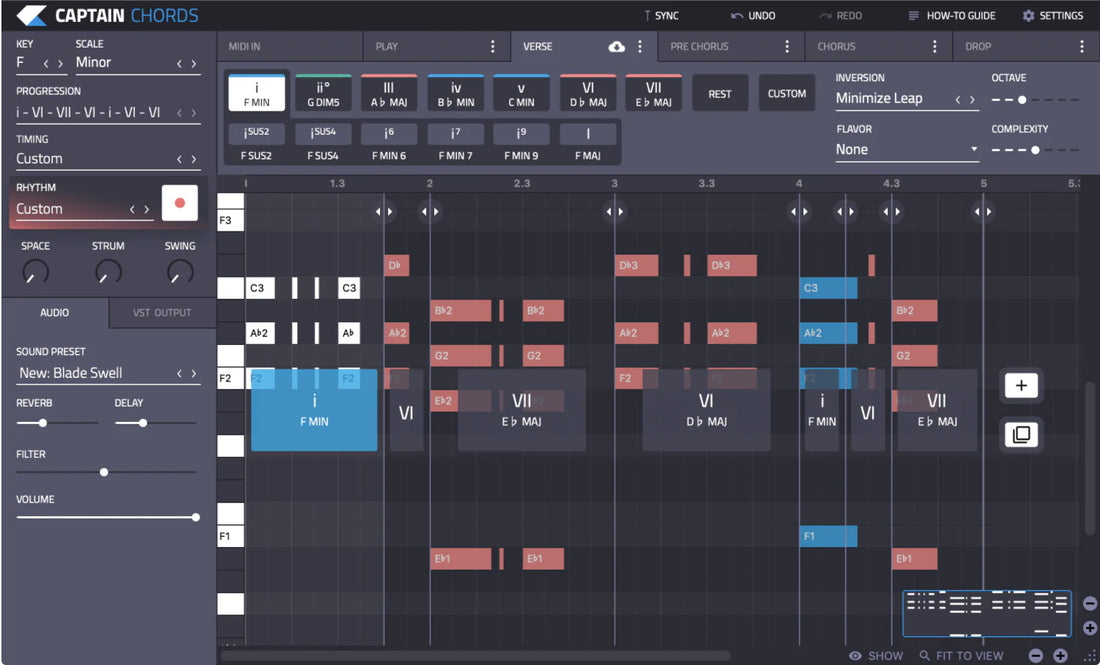Open the Play tab options menu
The image size is (1100, 665).
tap(492, 46)
